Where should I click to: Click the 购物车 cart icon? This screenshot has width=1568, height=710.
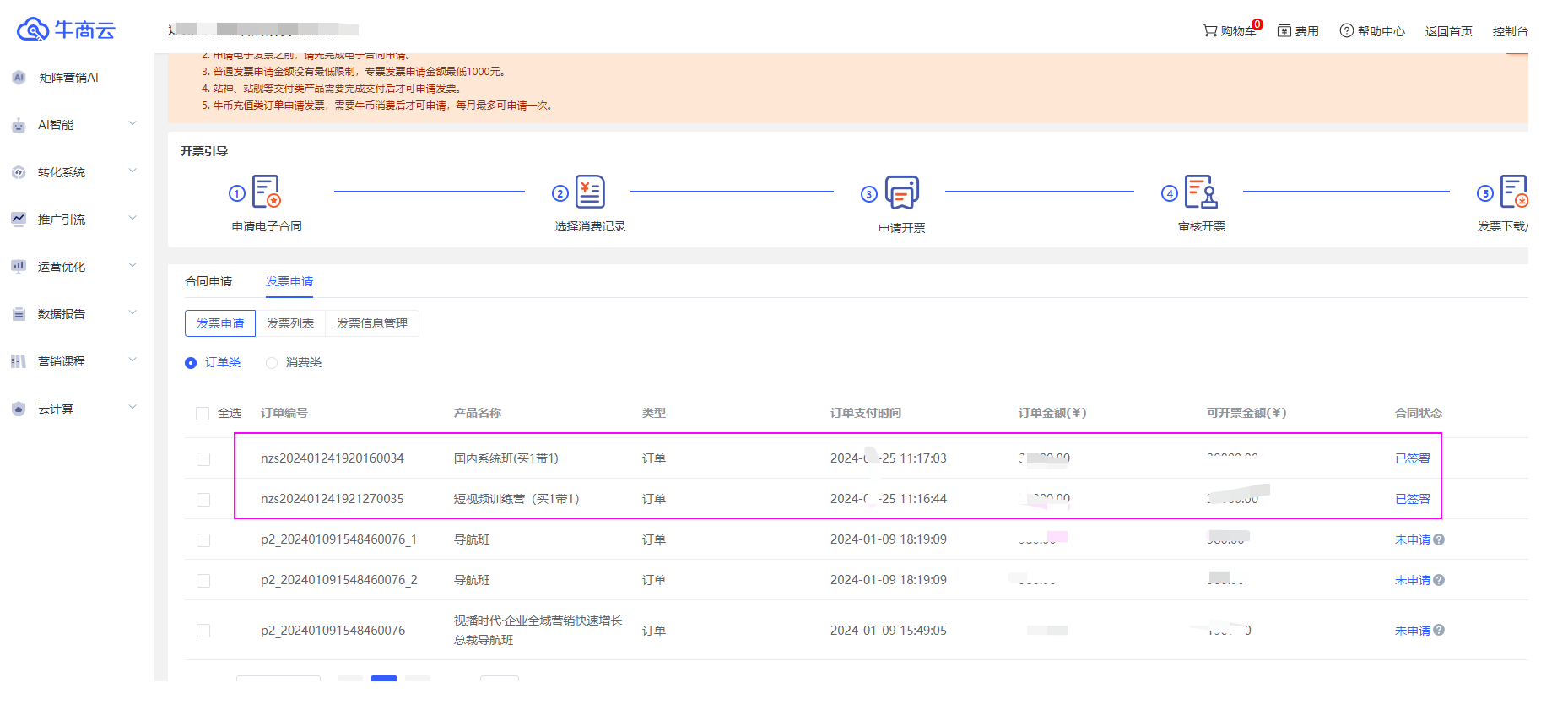pos(1210,30)
